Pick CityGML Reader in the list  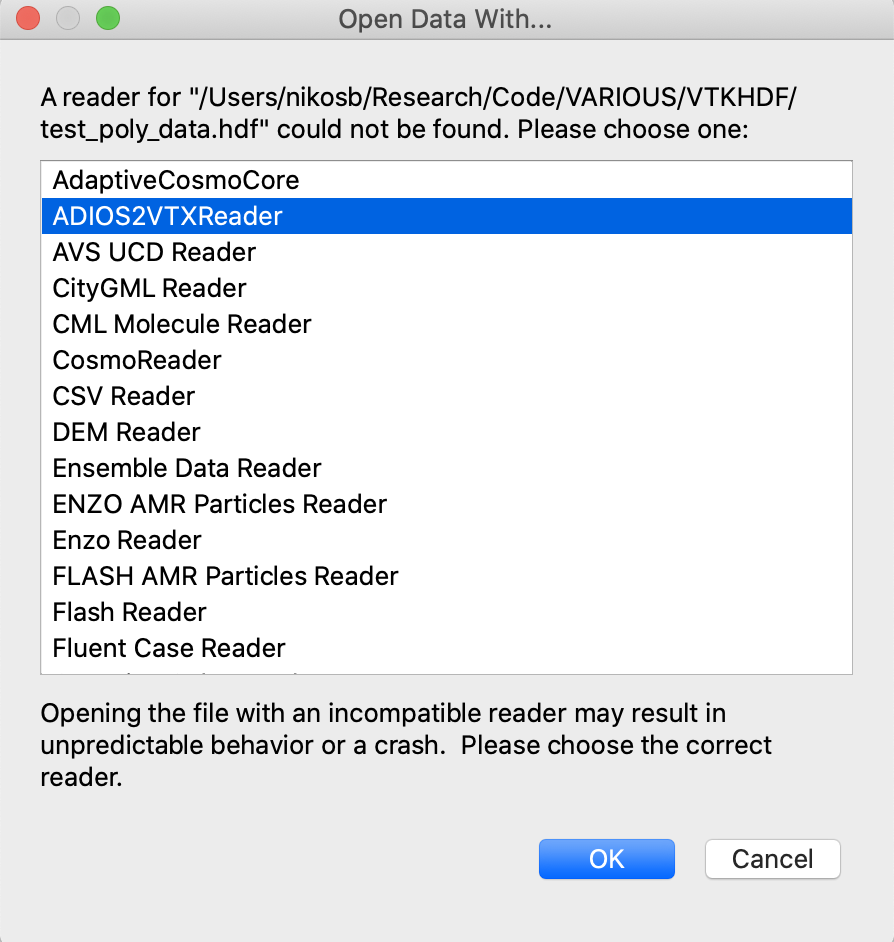click(150, 288)
